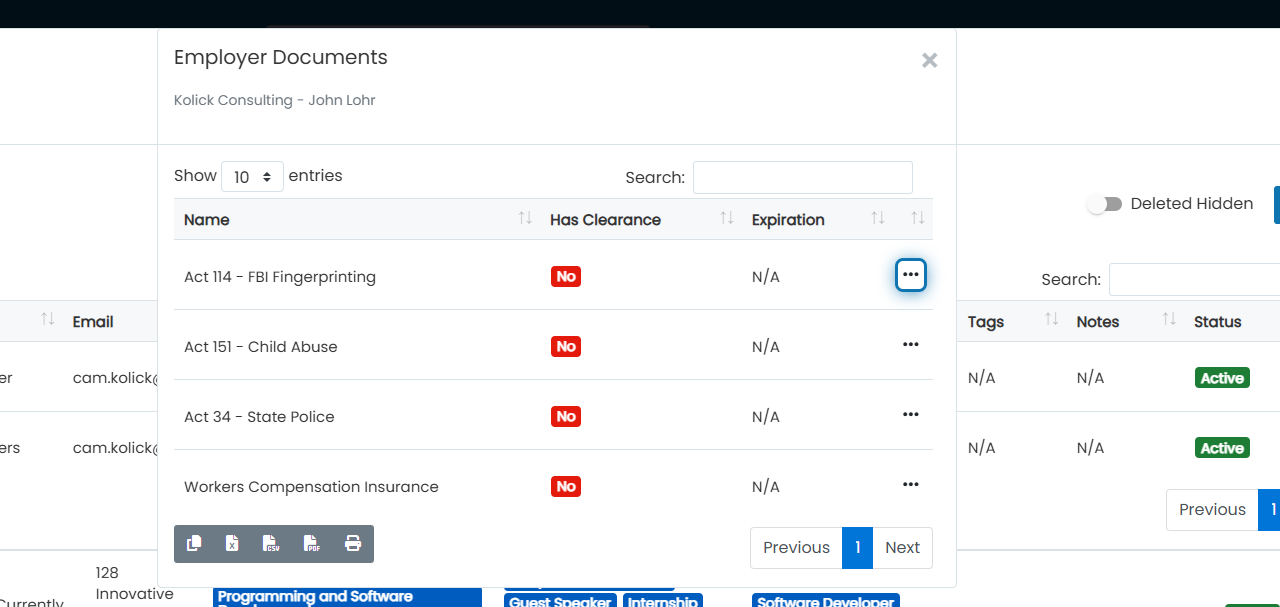Viewport: 1280px width, 607px height.
Task: Select Workers Compensation Insurance name
Action: point(311,487)
